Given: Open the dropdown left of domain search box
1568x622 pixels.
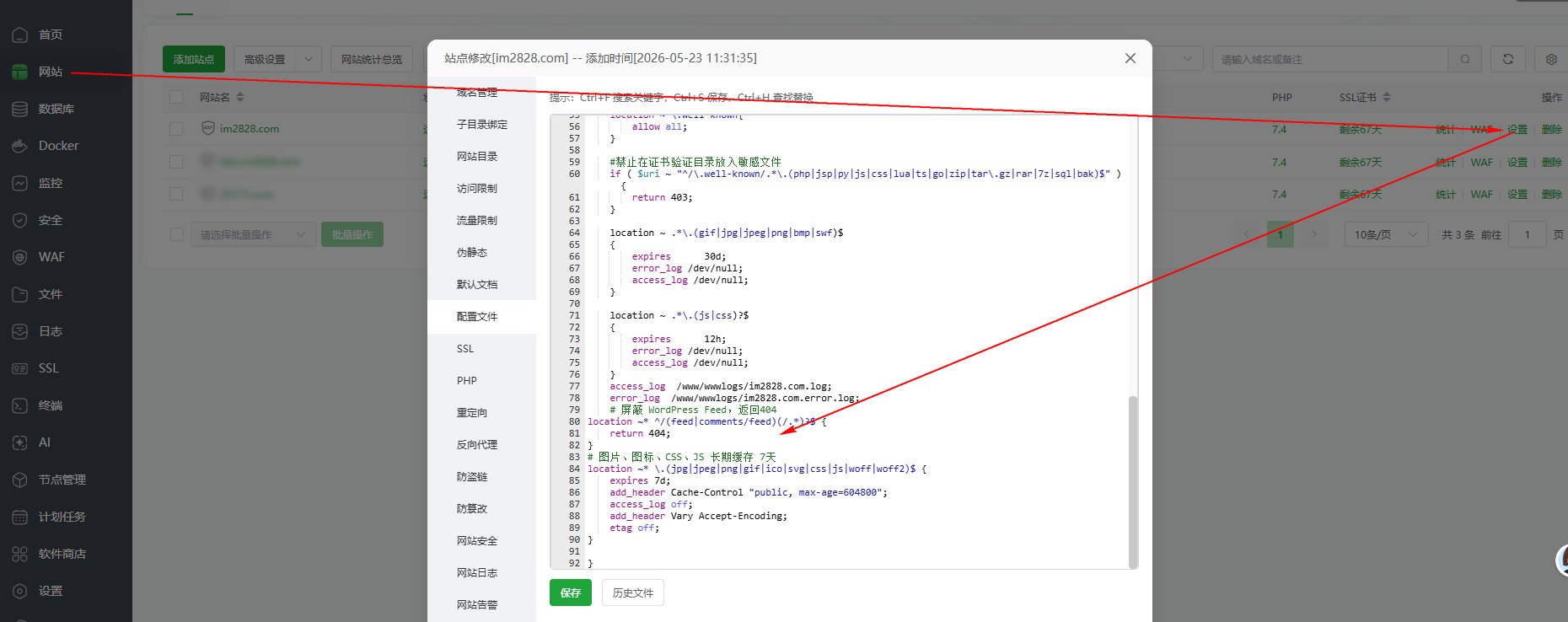Looking at the screenshot, I should pyautogui.click(x=1177, y=59).
